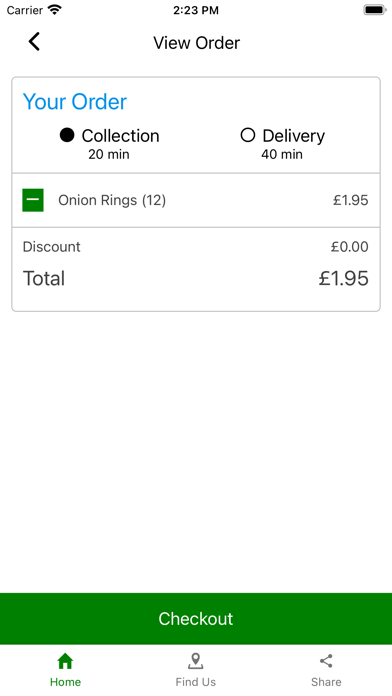Tap the Home house icon
The width and height of the screenshot is (392, 696).
coord(65,661)
